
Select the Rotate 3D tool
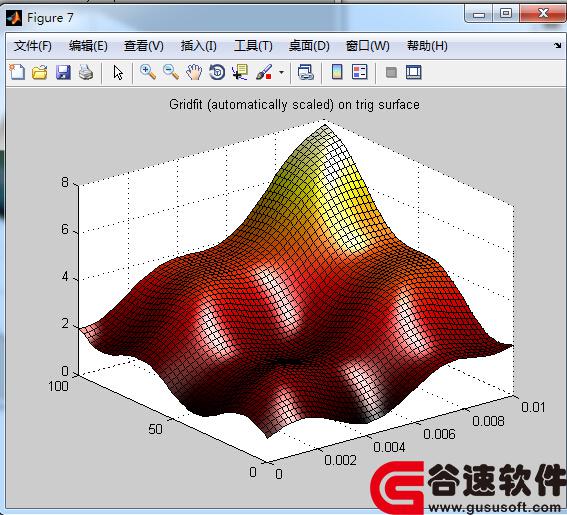tap(217, 72)
